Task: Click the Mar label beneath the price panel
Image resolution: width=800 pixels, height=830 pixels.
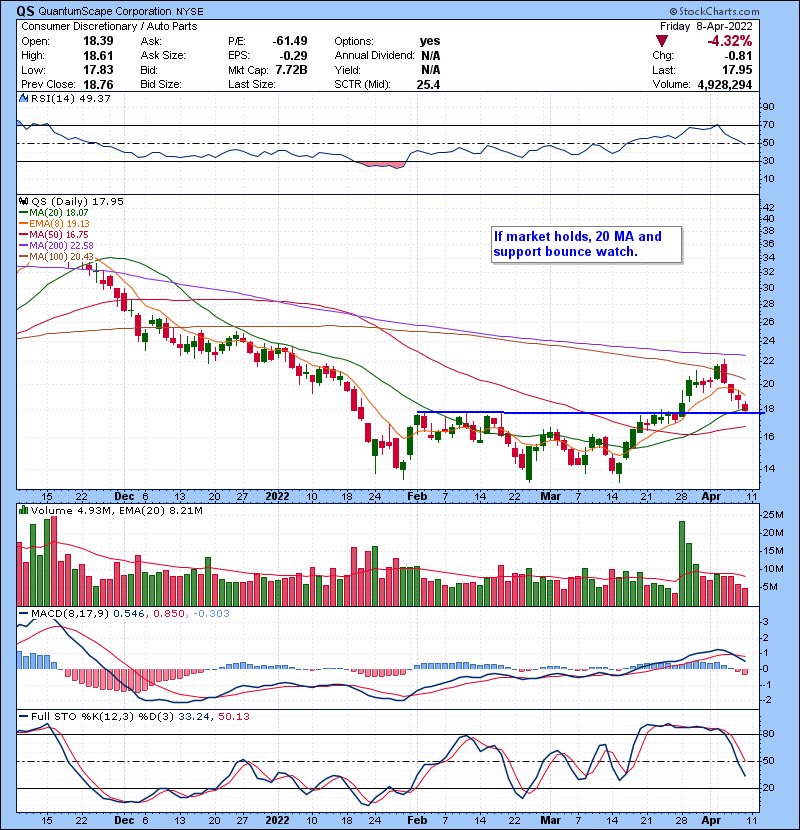Action: tap(551, 497)
